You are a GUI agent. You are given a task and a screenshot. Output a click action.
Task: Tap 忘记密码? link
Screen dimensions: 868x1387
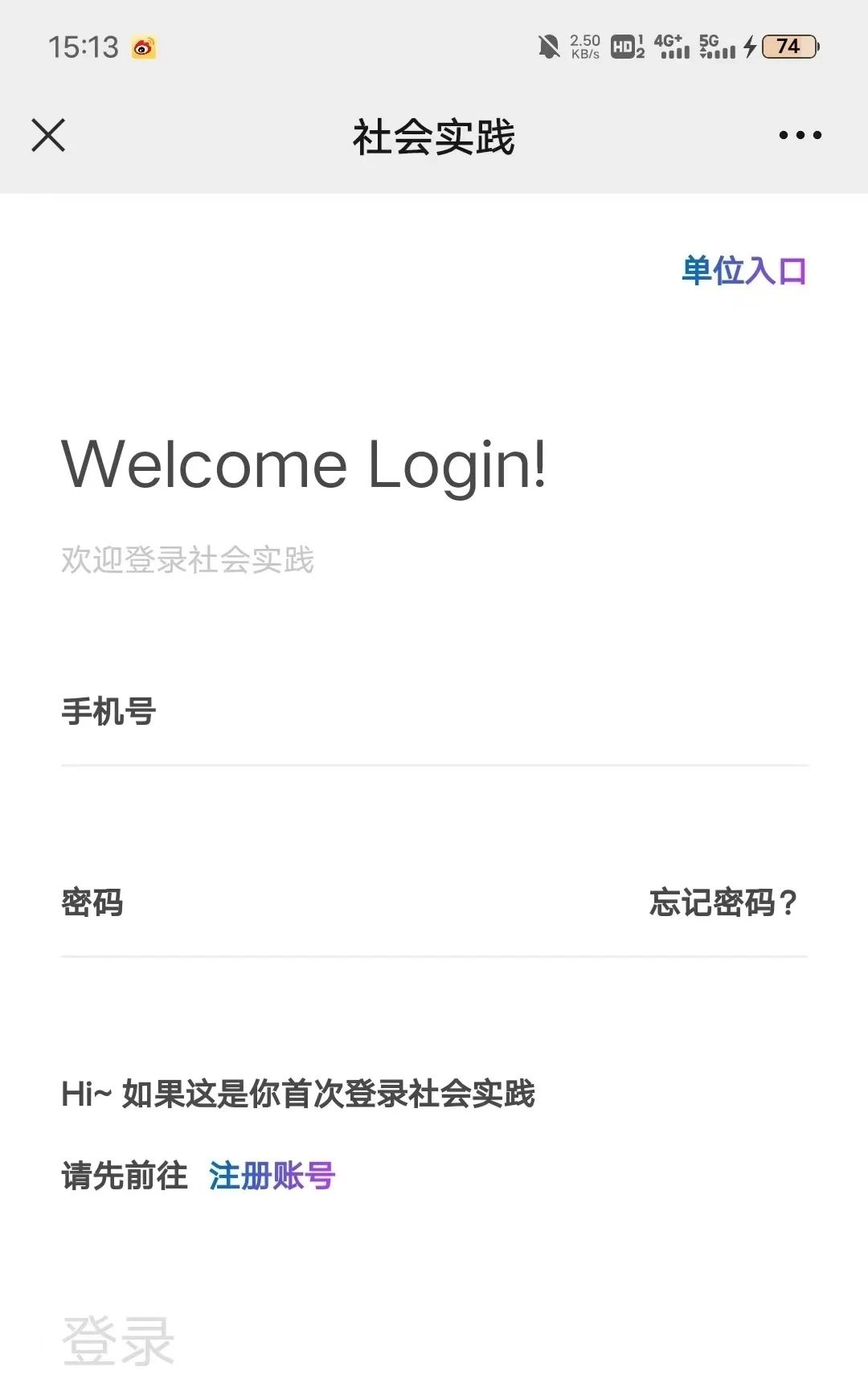(x=723, y=902)
